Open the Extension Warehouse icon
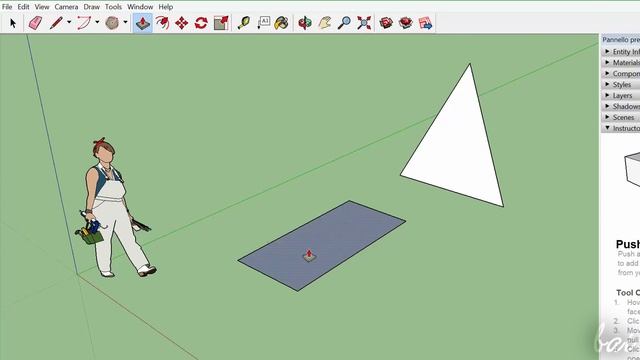Screen dimensions: 640x360 coord(406,23)
